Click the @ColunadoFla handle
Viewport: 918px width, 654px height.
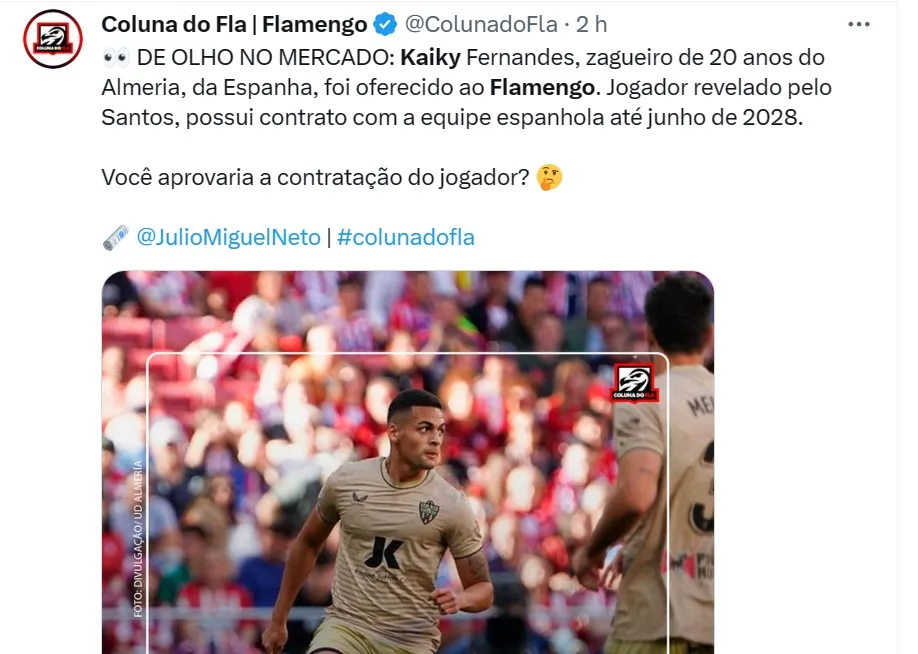click(x=481, y=25)
